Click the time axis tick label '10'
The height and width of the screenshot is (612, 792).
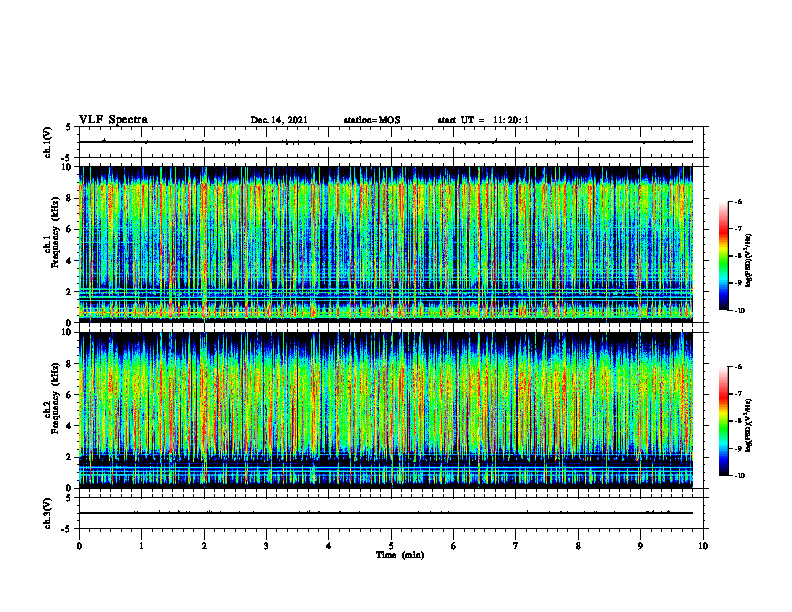(703, 546)
